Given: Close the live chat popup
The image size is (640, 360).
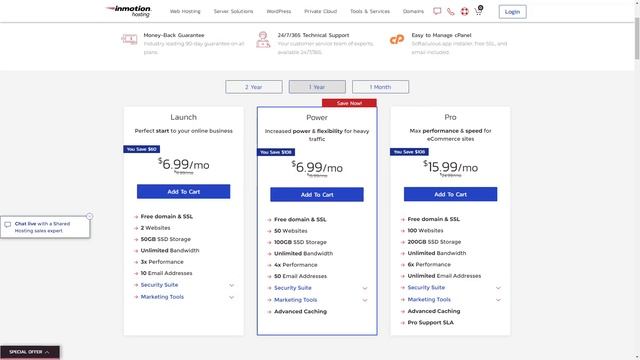Looking at the screenshot, I should point(89,216).
